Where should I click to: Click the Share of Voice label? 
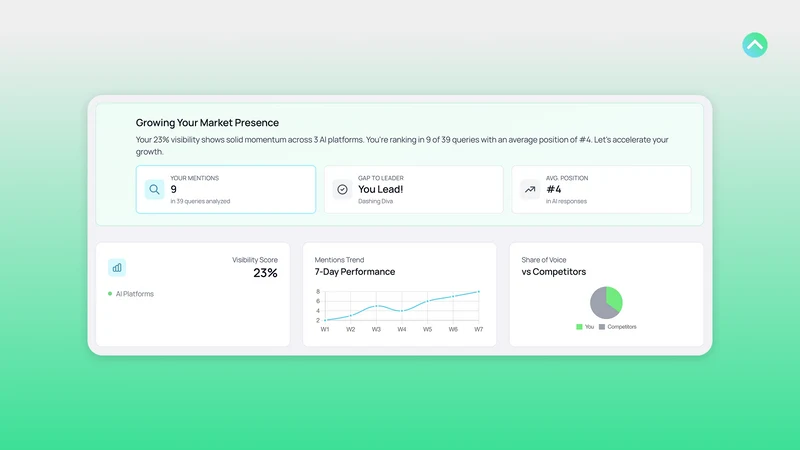544,260
